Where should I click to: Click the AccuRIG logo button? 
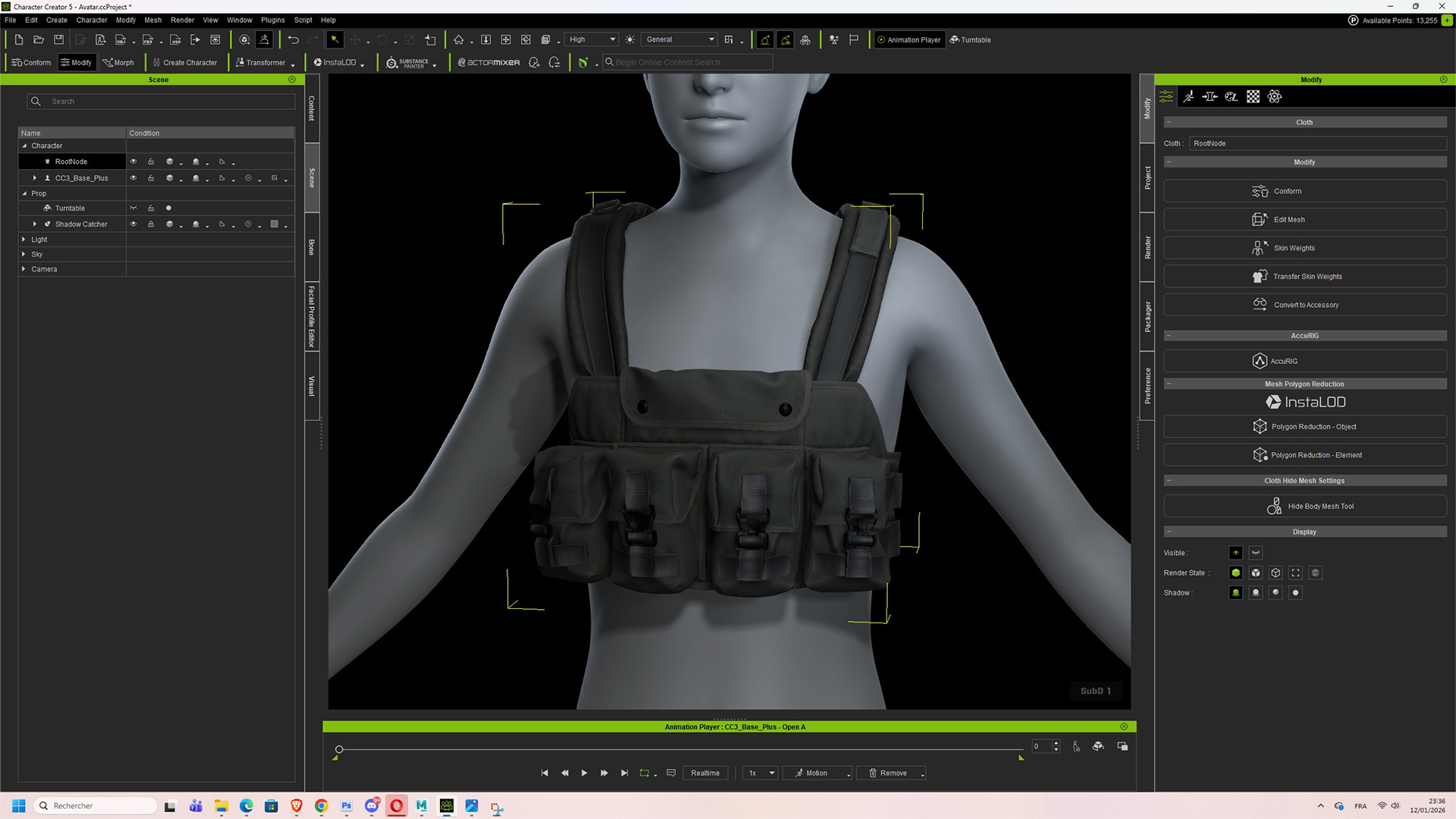click(1304, 361)
